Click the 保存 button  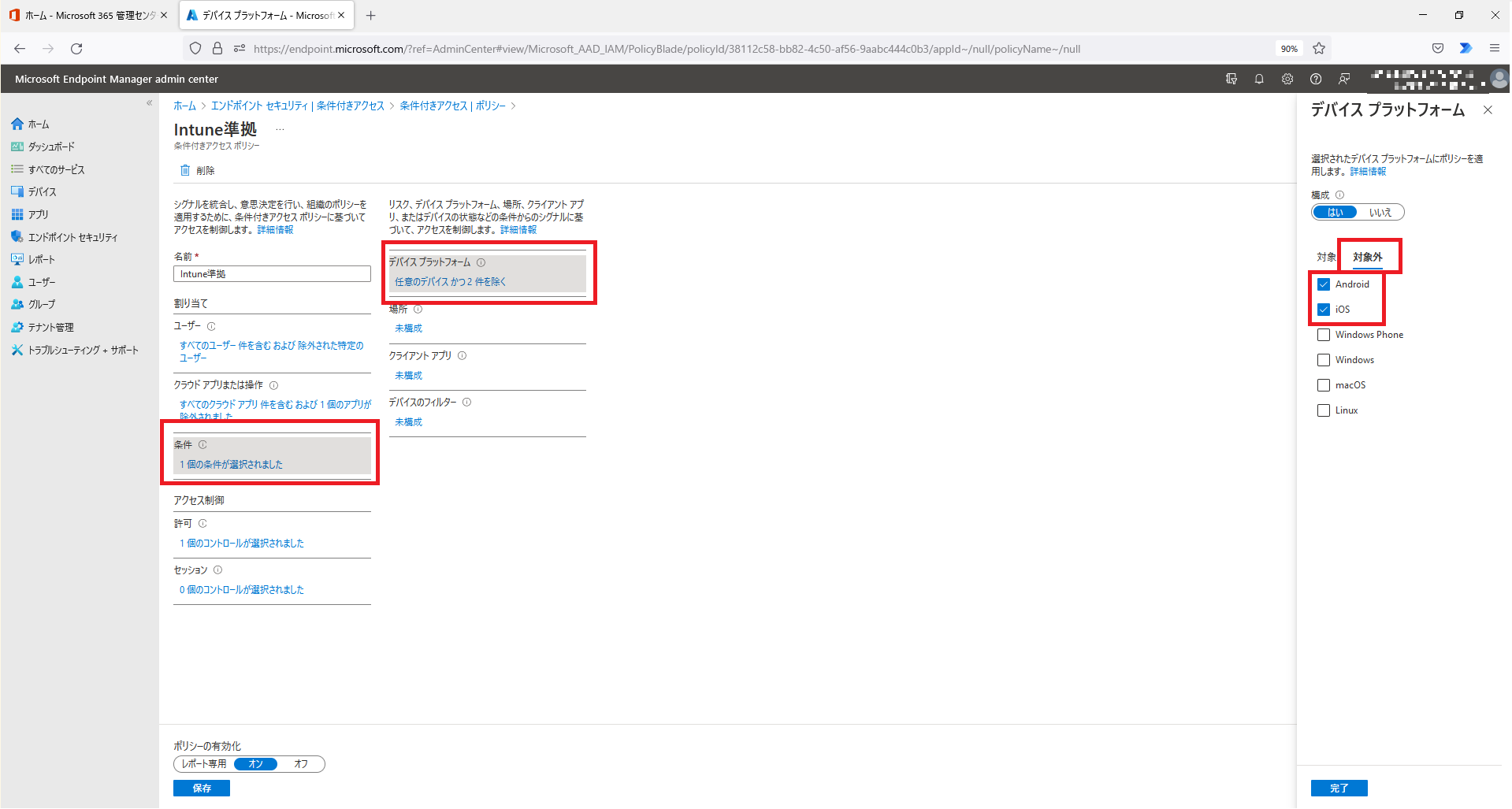(202, 789)
